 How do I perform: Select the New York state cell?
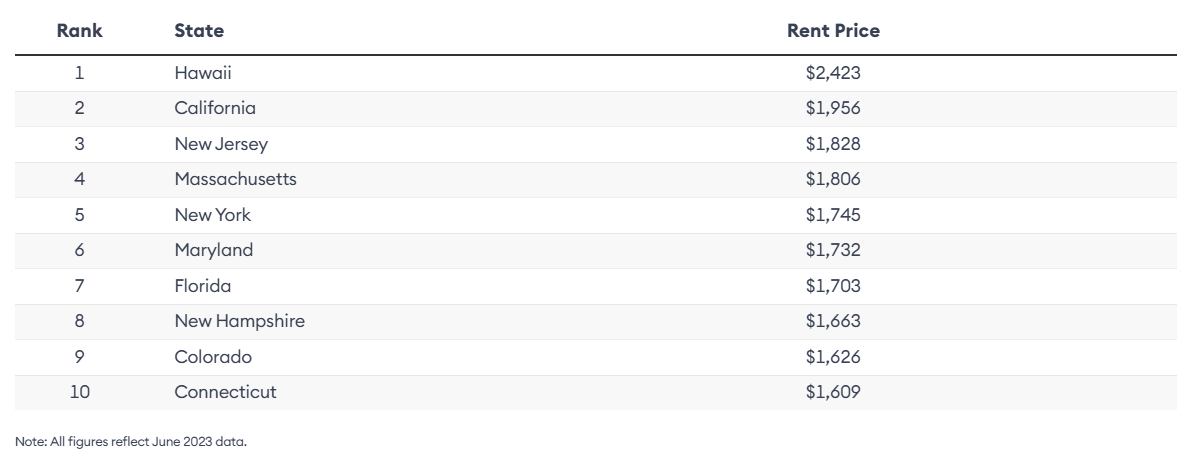tap(212, 215)
